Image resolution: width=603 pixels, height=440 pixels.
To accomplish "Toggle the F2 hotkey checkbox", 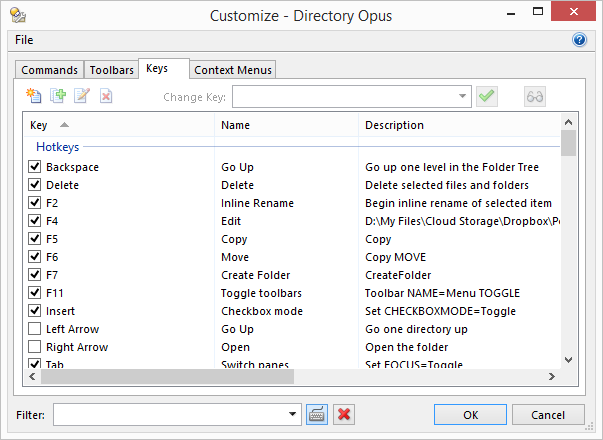I will pos(35,203).
